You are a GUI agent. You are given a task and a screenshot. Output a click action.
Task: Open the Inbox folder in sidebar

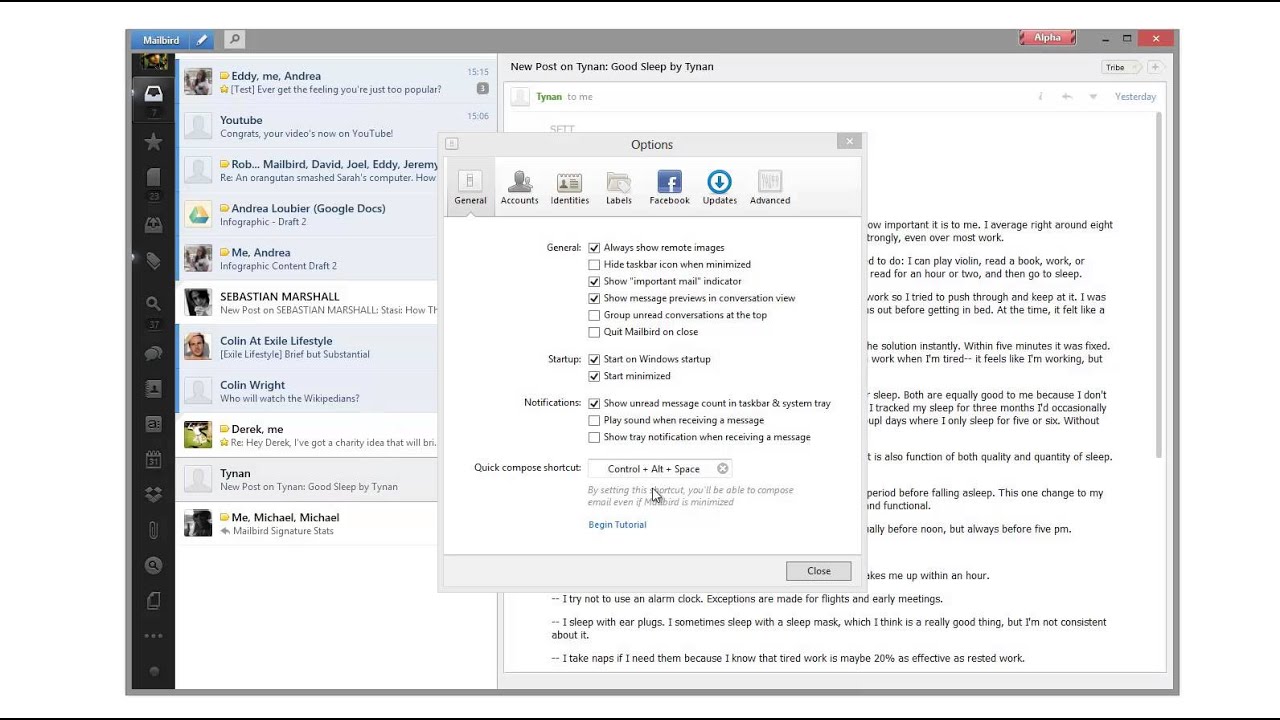pyautogui.click(x=153, y=94)
